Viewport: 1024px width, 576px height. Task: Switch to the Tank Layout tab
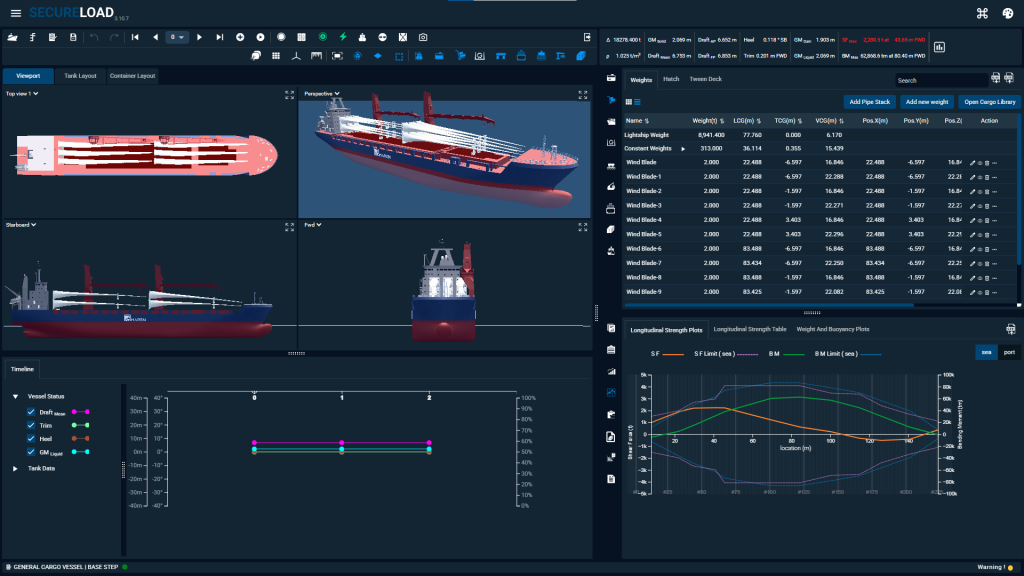coord(80,75)
